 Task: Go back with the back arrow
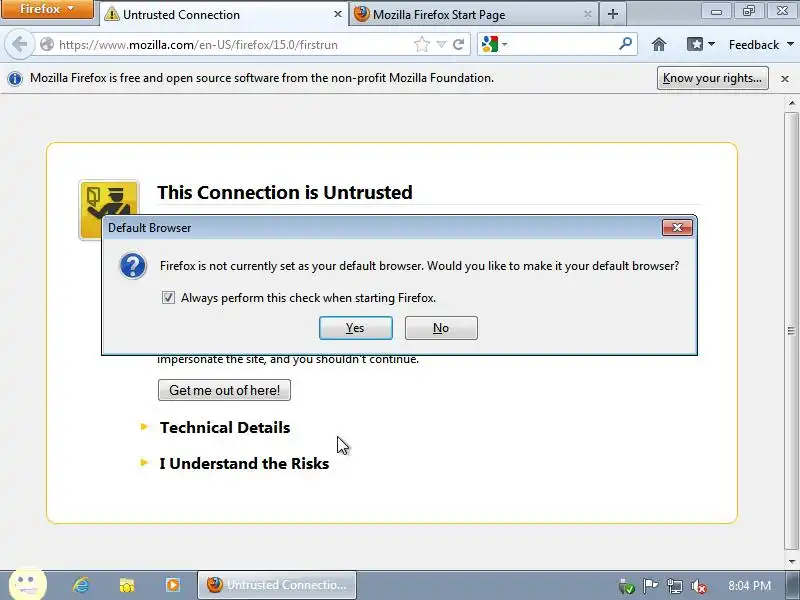(x=19, y=44)
